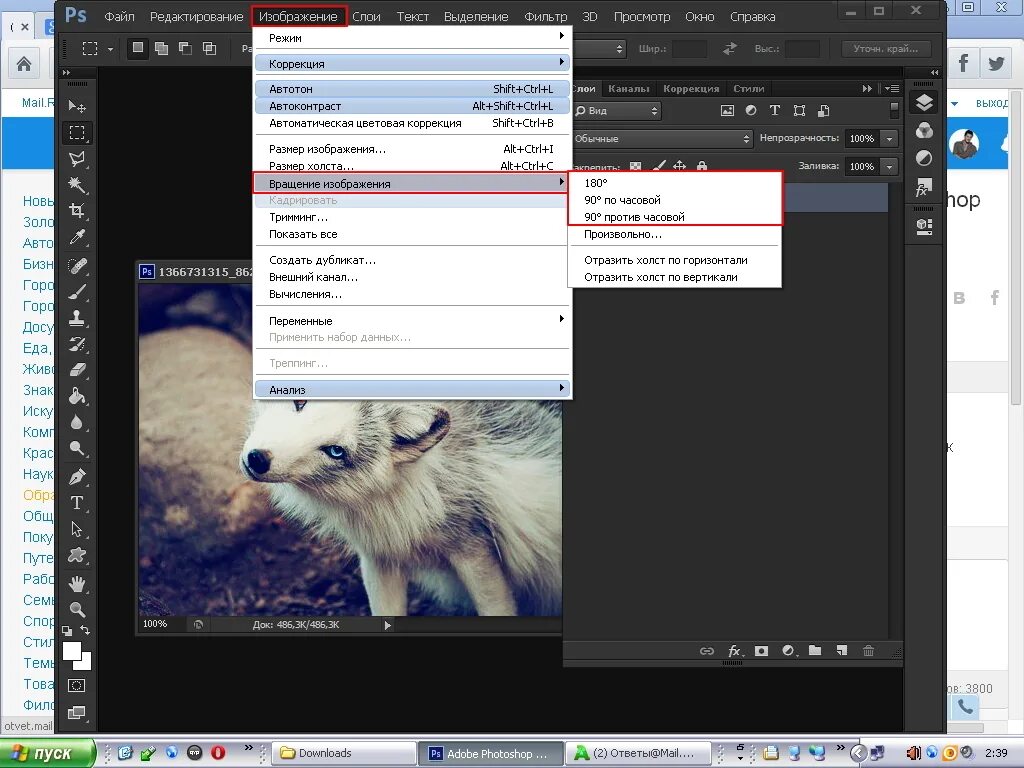Open the blend mode dropdown
The width and height of the screenshot is (1024, 768).
tap(662, 138)
